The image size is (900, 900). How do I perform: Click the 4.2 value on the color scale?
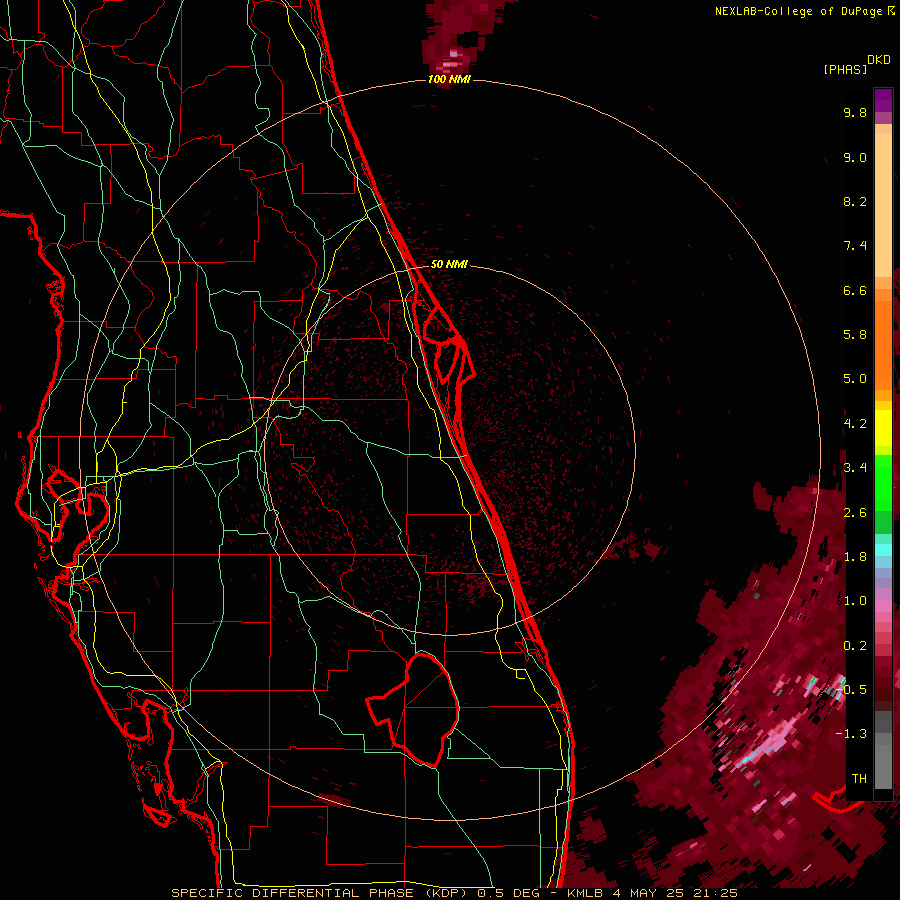point(855,424)
